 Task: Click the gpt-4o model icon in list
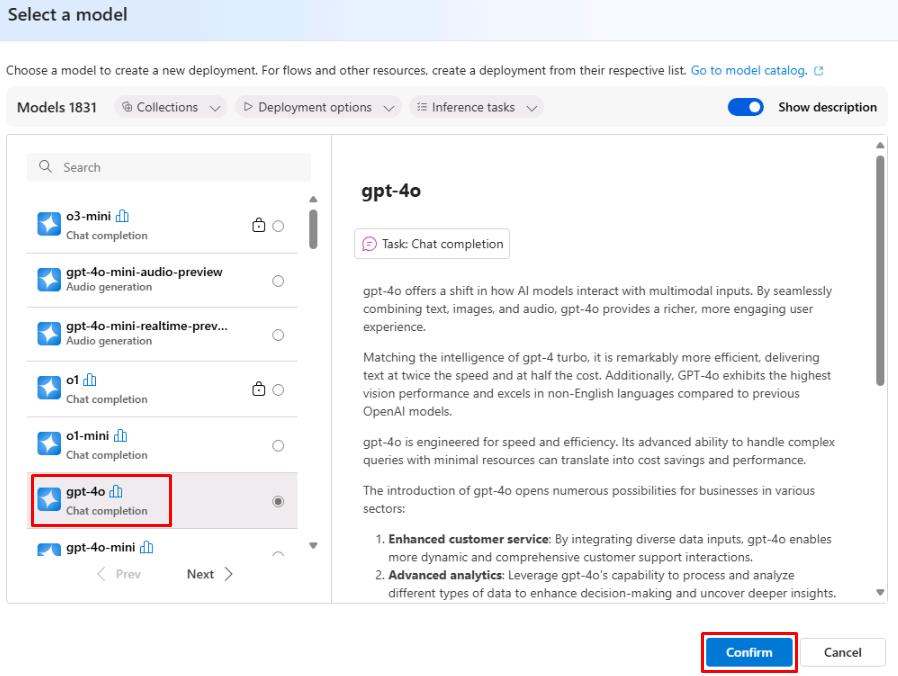[49, 499]
